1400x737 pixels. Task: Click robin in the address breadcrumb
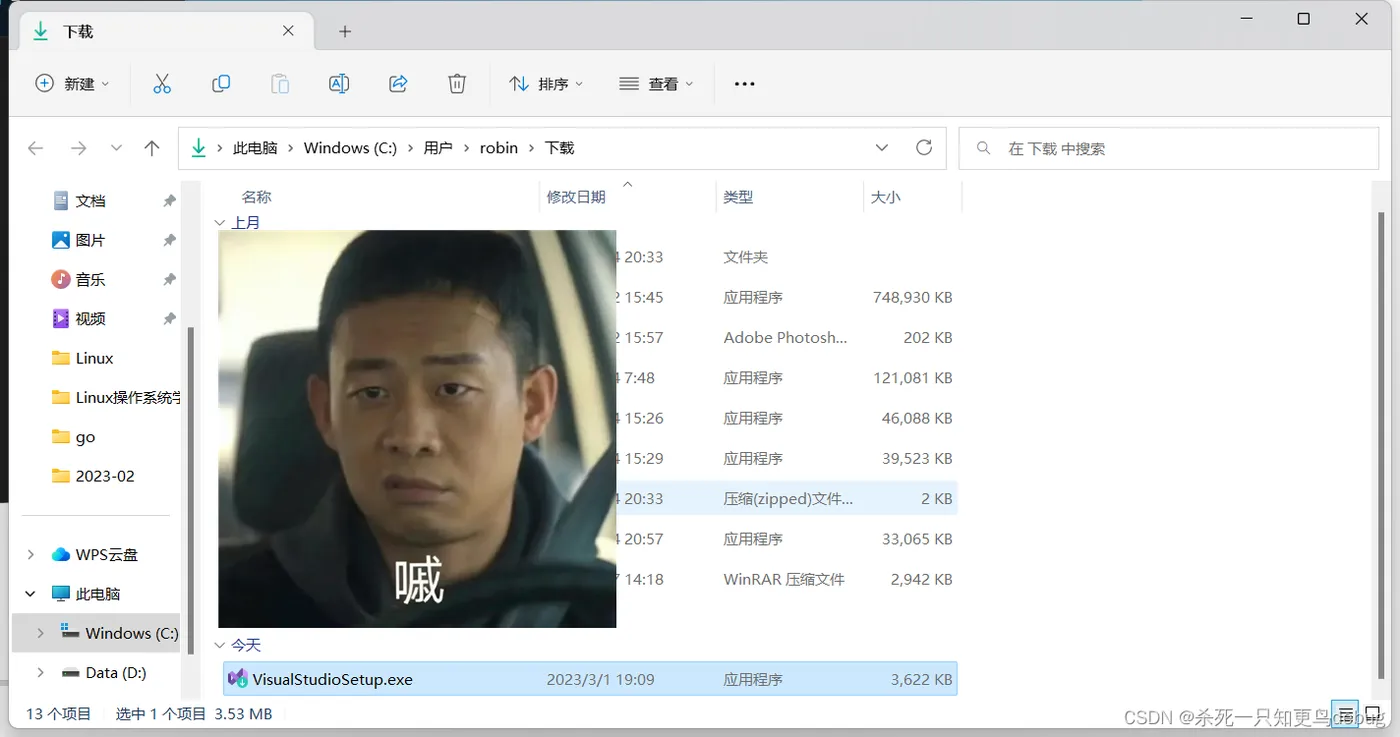tap(499, 148)
